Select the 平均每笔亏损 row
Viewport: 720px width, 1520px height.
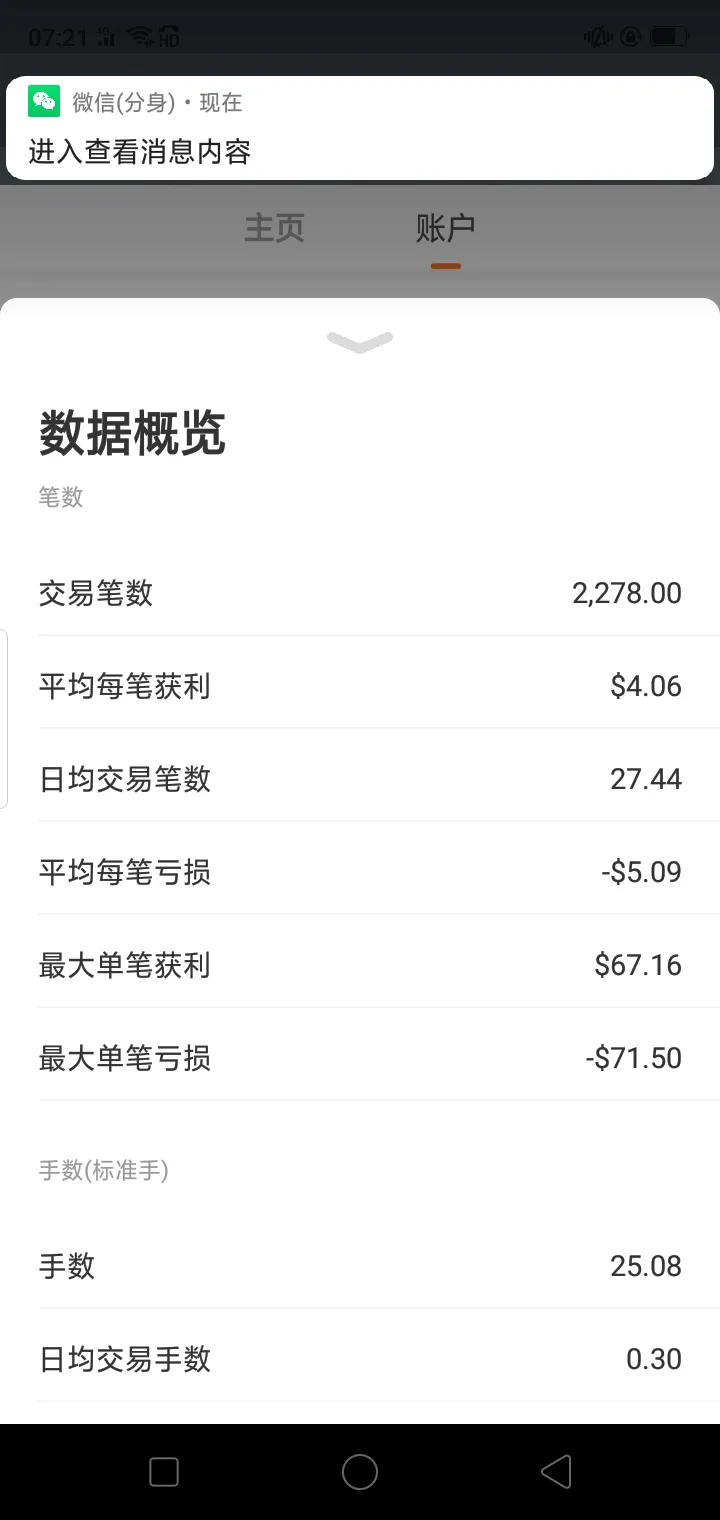coord(360,872)
